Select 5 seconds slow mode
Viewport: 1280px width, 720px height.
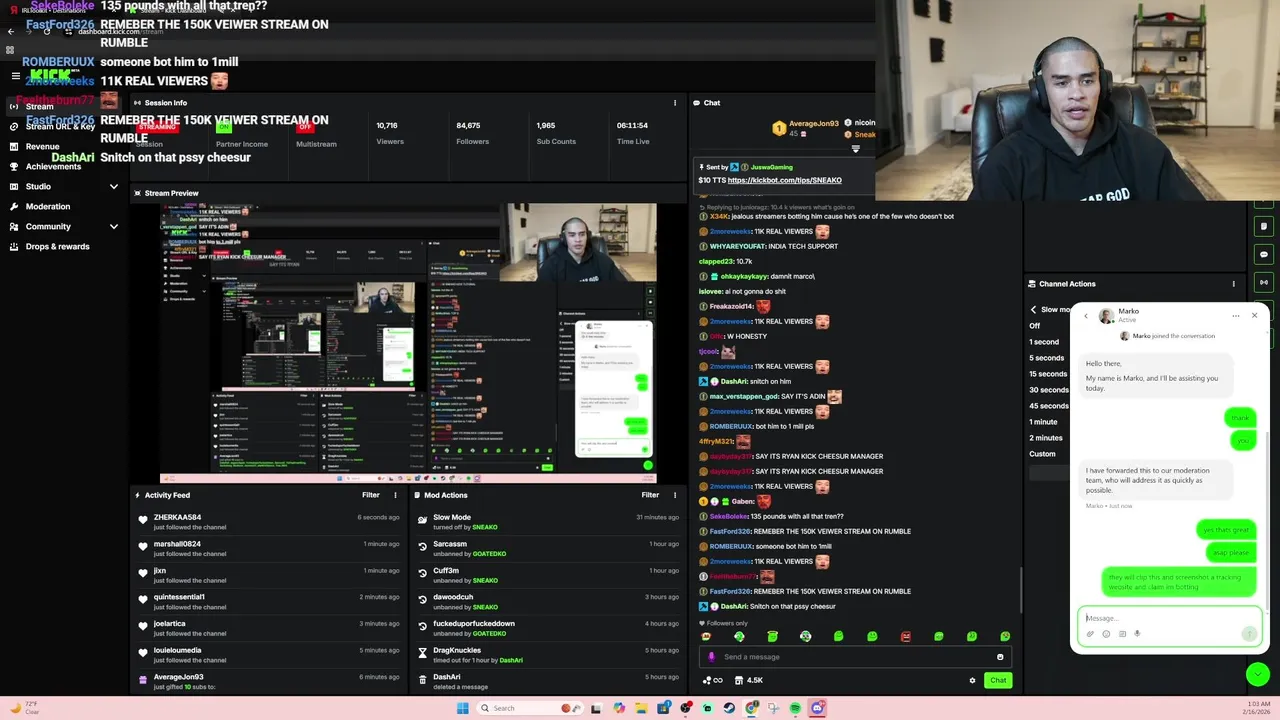point(1047,358)
